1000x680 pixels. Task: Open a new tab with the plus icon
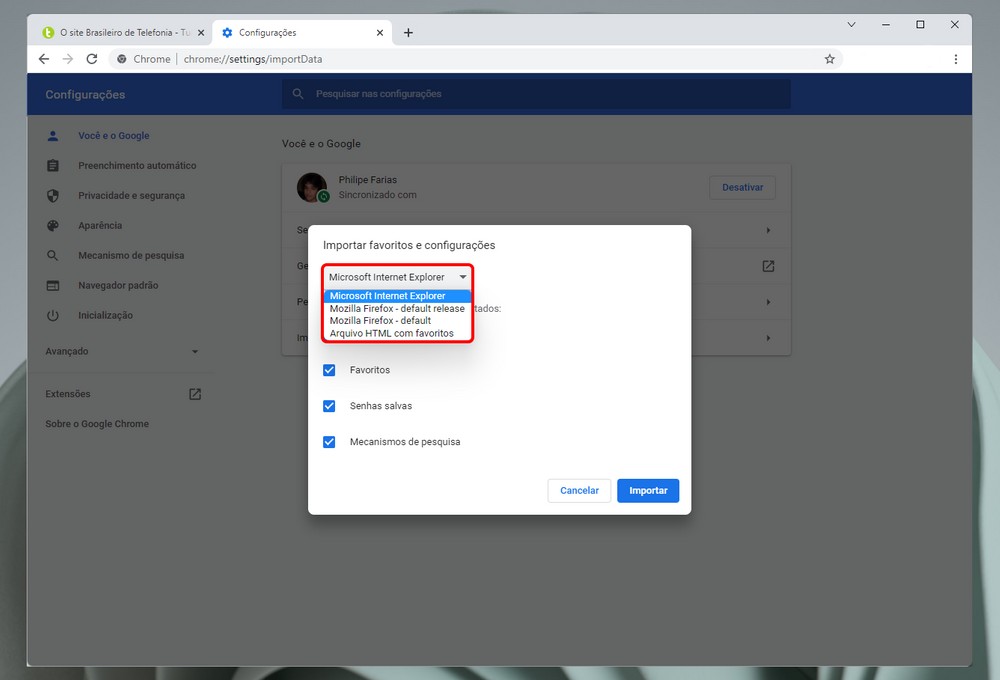(x=408, y=33)
